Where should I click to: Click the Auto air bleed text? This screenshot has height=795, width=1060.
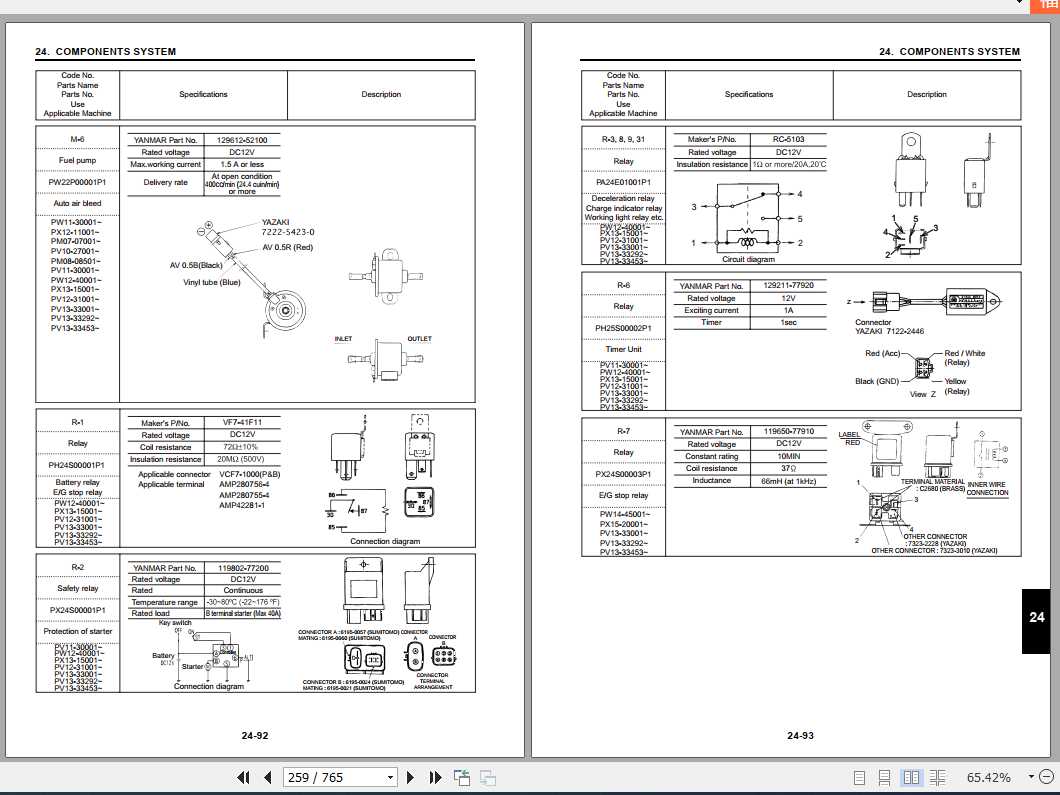[78, 203]
